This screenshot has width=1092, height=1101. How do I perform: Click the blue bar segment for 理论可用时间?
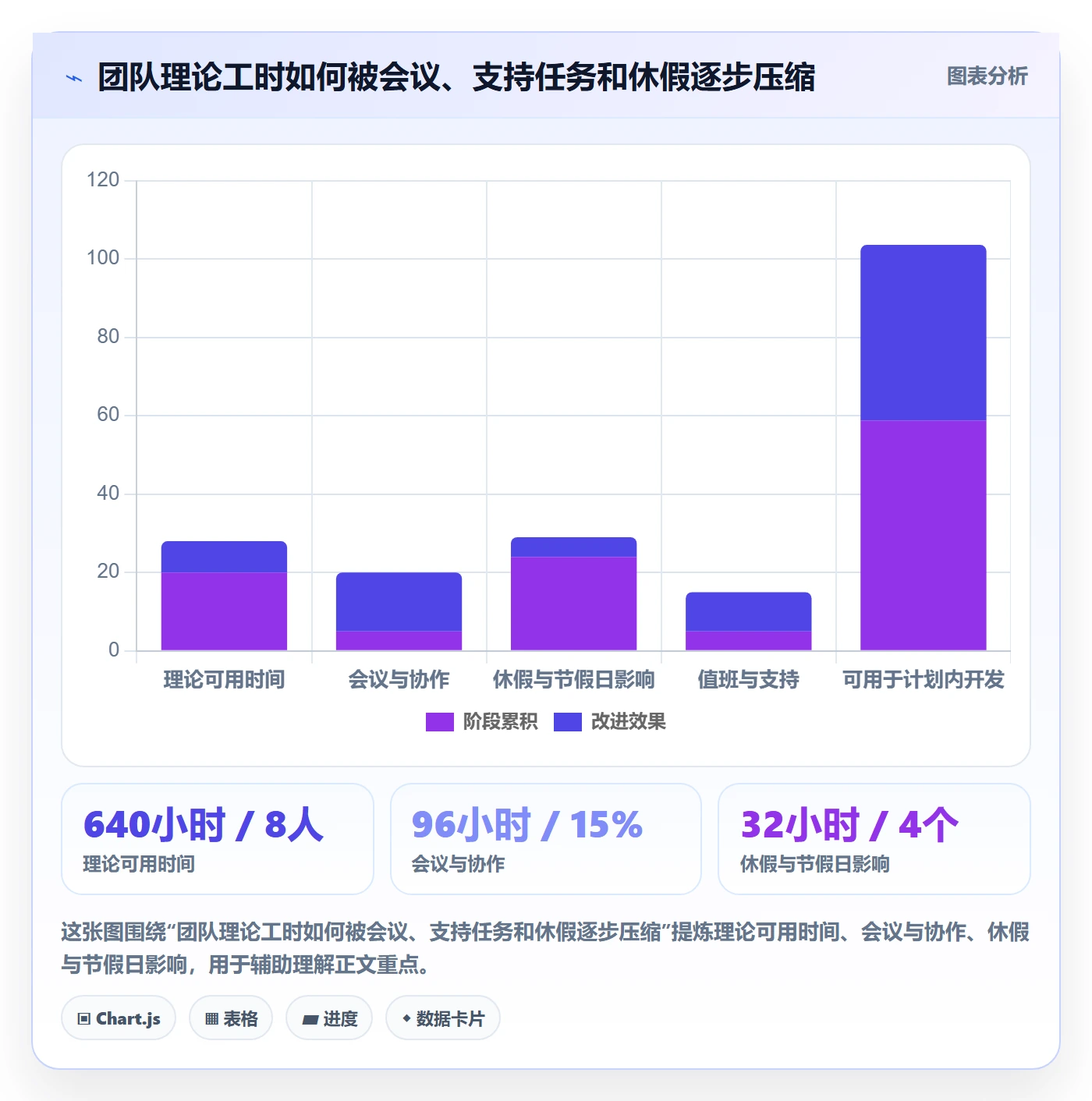tap(224, 557)
